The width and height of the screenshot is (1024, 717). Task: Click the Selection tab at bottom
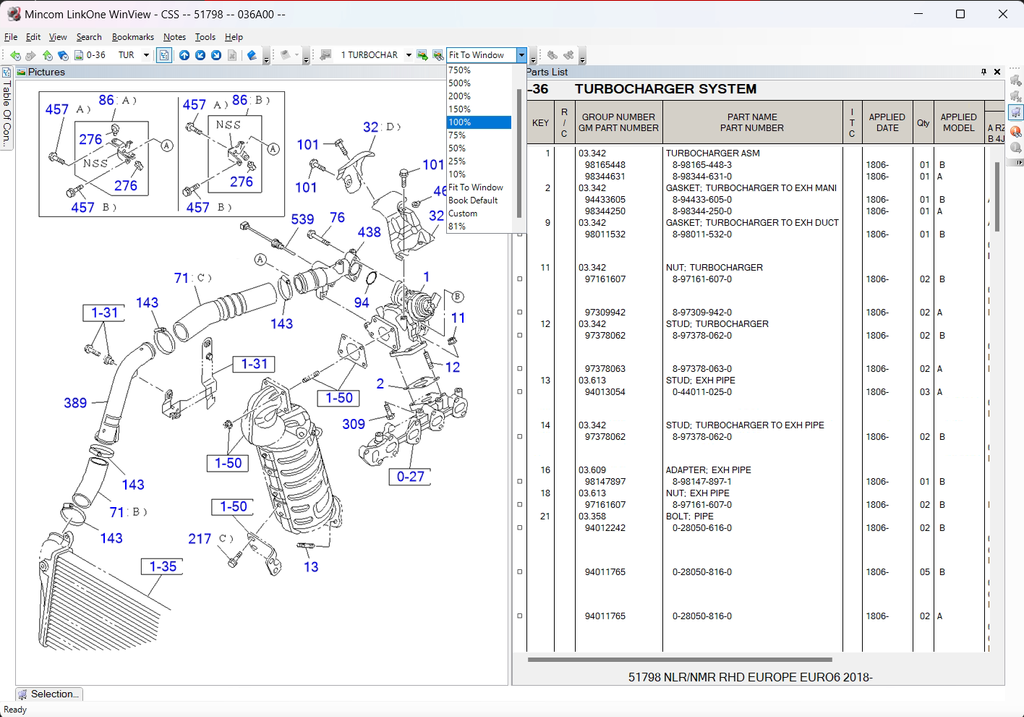[x=48, y=694]
